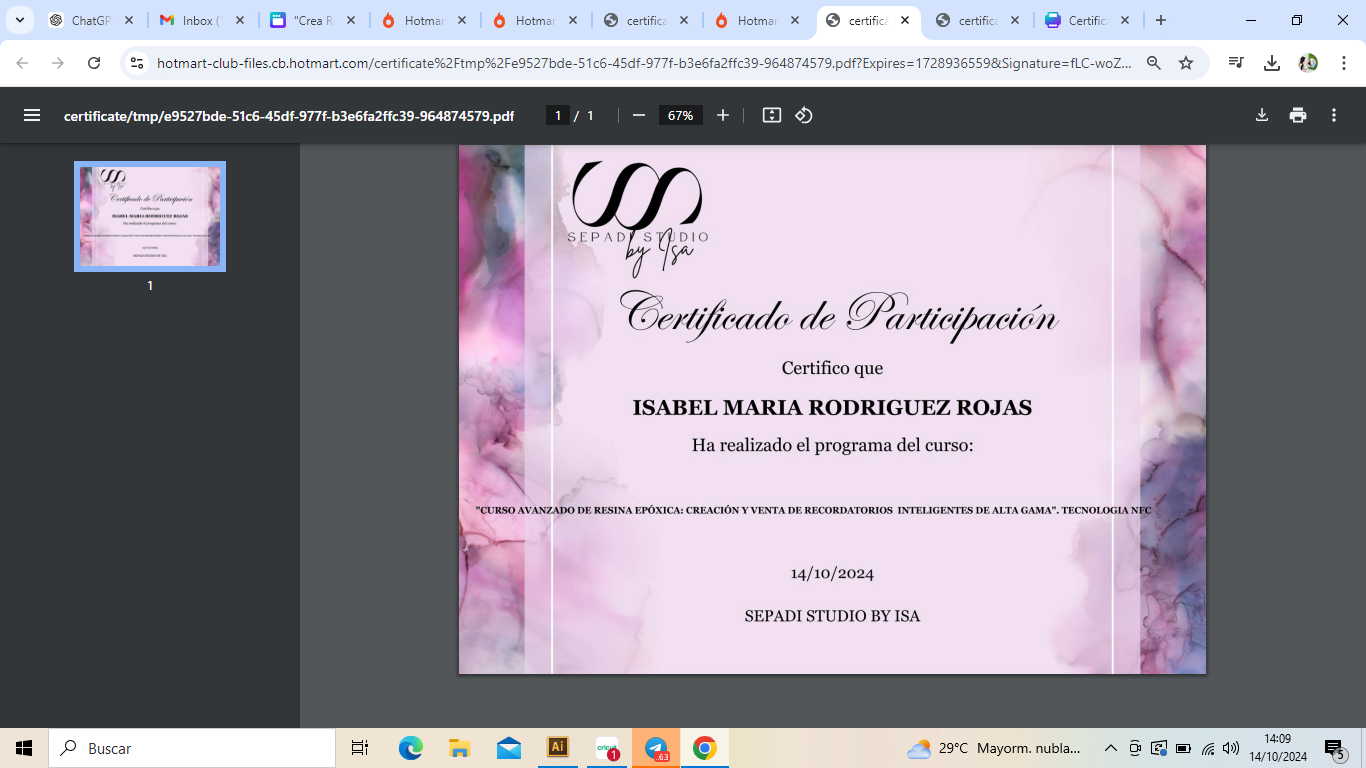This screenshot has width=1366, height=768.
Task: Click the 67% zoom level field
Action: [x=680, y=115]
